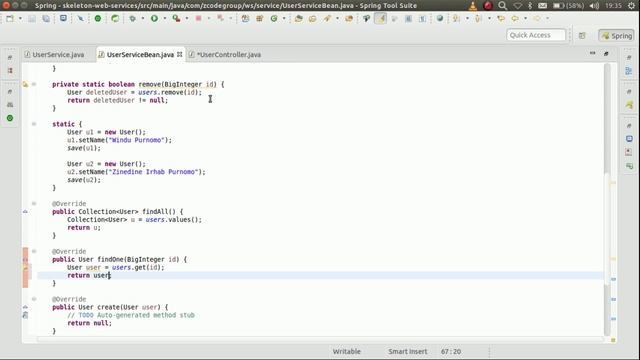The width and height of the screenshot is (640, 360).
Task: Click the Open Type toolbar icon
Action: click(x=299, y=18)
